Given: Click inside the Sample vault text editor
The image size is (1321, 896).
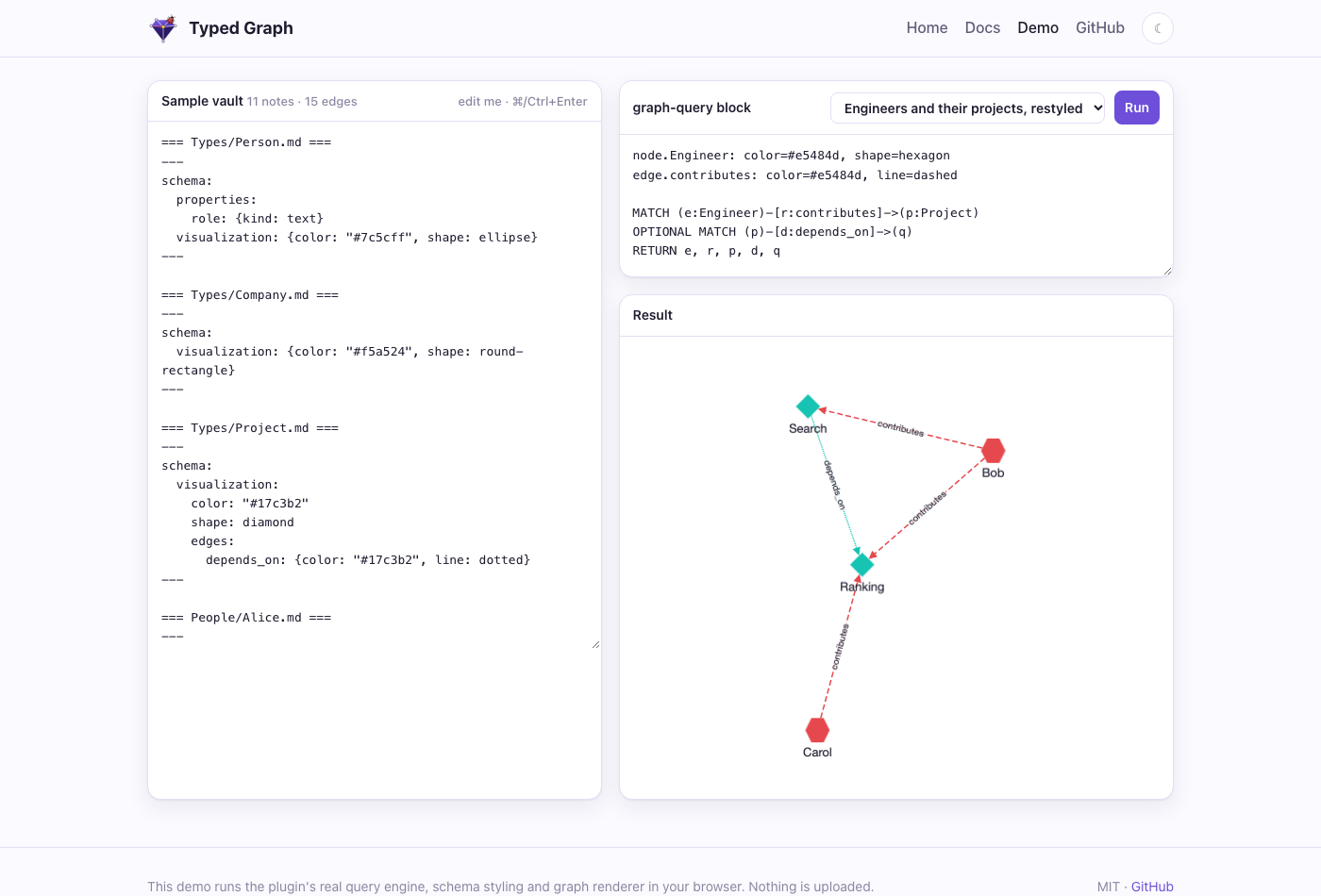Looking at the screenshot, I should point(375,385).
